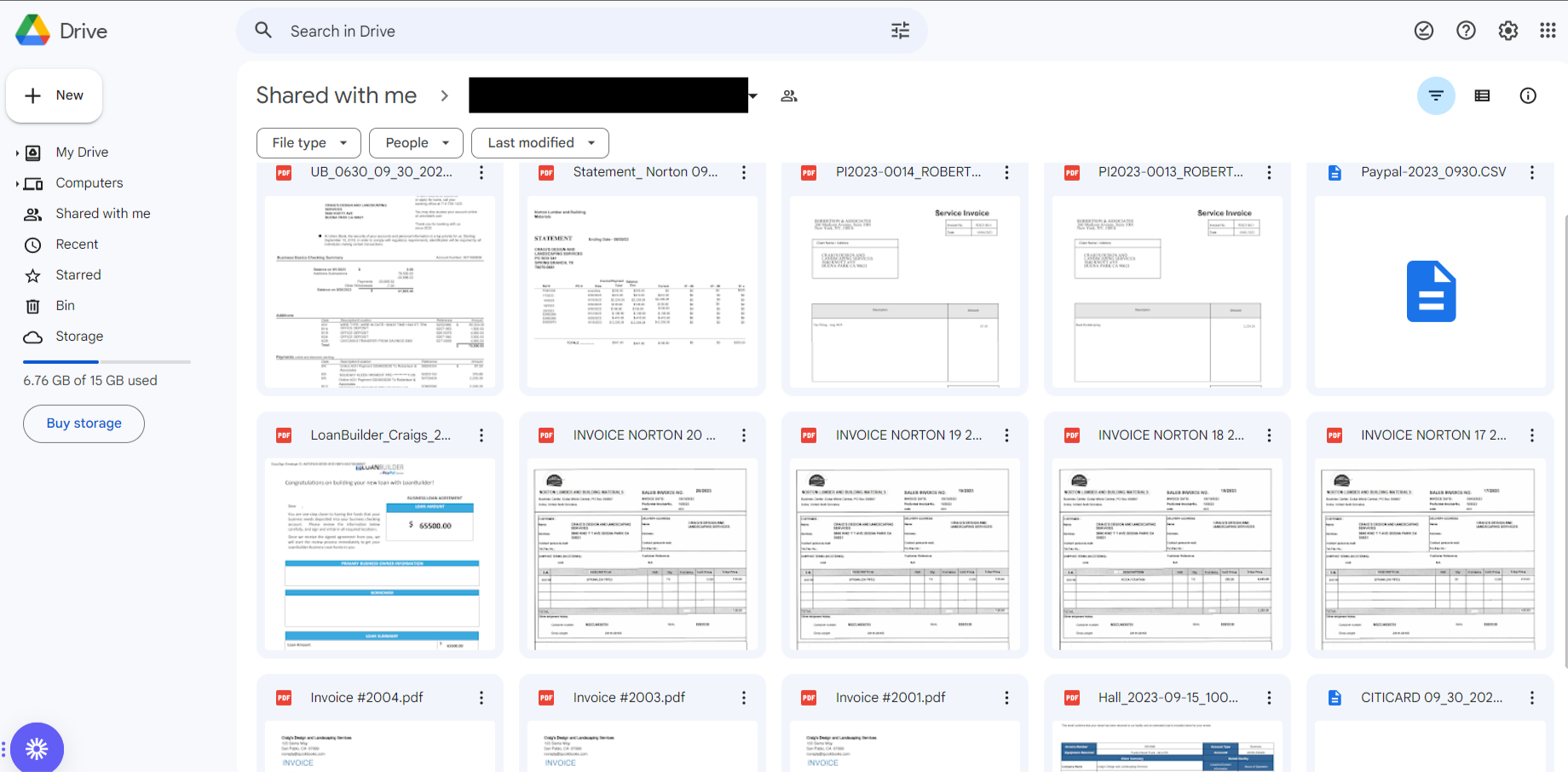Image resolution: width=1568 pixels, height=772 pixels.
Task: Open the Help question mark icon
Action: point(1466,31)
